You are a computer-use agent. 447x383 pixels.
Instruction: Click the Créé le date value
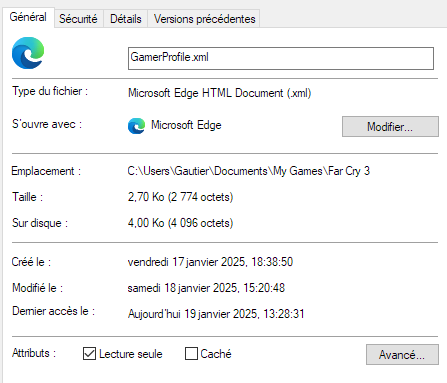(x=210, y=262)
